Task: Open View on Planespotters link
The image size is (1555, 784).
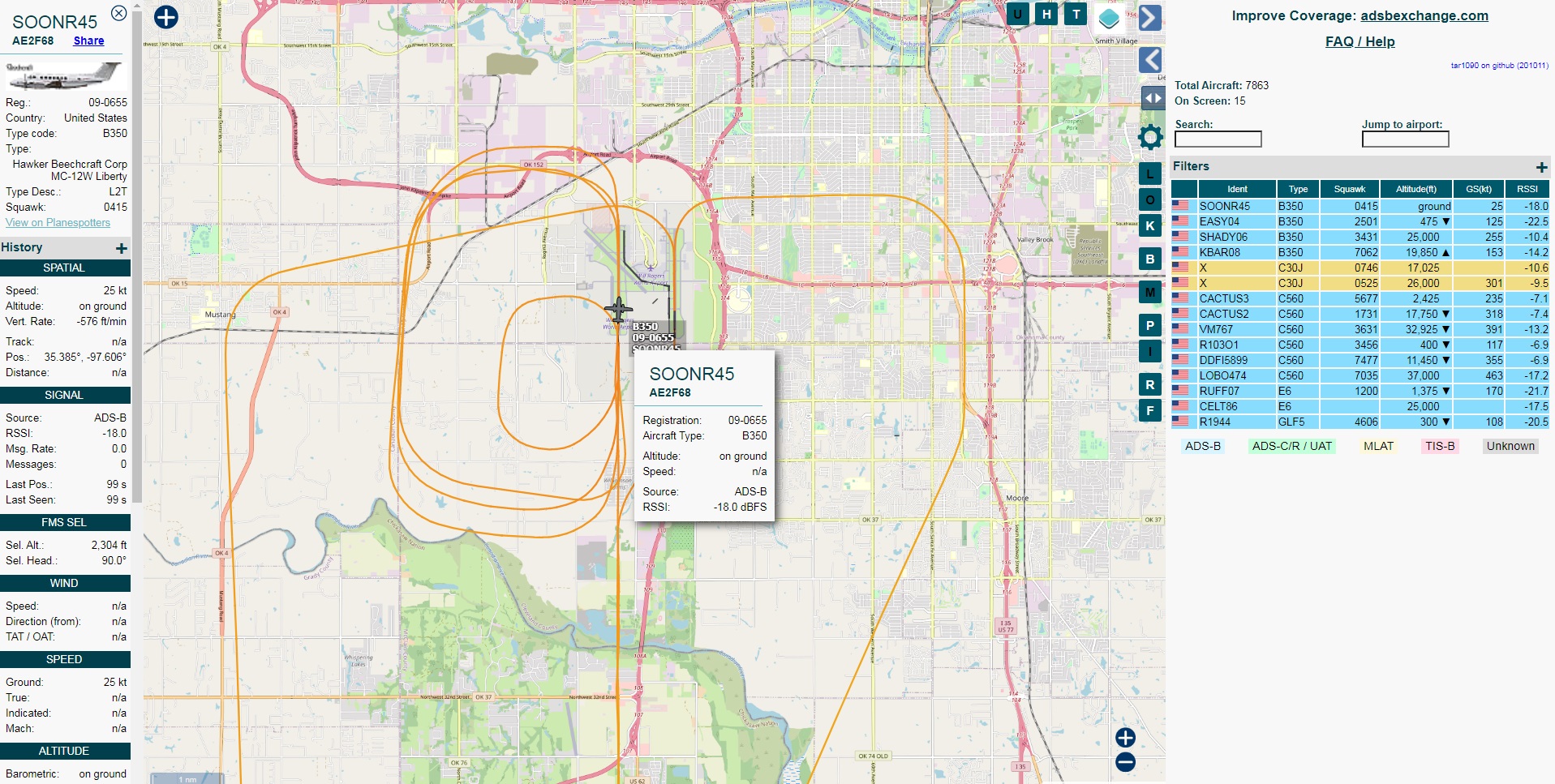Action: tap(58, 222)
